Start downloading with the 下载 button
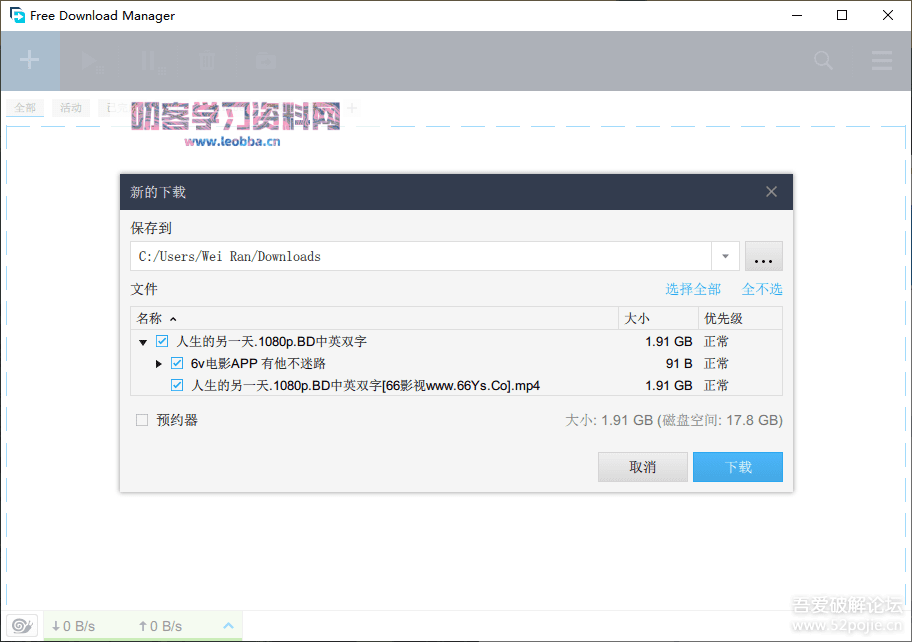The height and width of the screenshot is (642, 912). pos(737,466)
